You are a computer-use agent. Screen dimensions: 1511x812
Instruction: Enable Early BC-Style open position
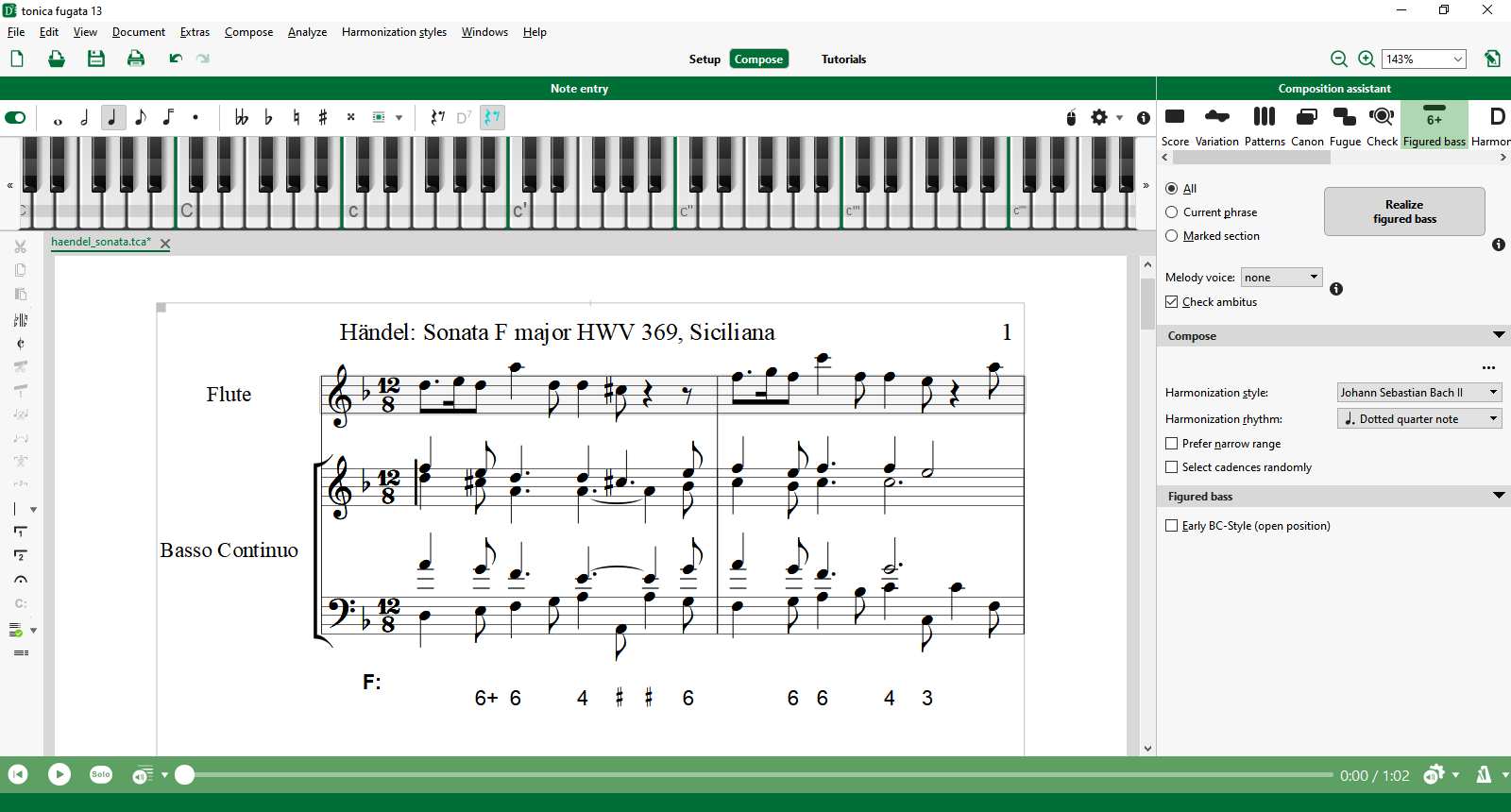click(x=1172, y=526)
